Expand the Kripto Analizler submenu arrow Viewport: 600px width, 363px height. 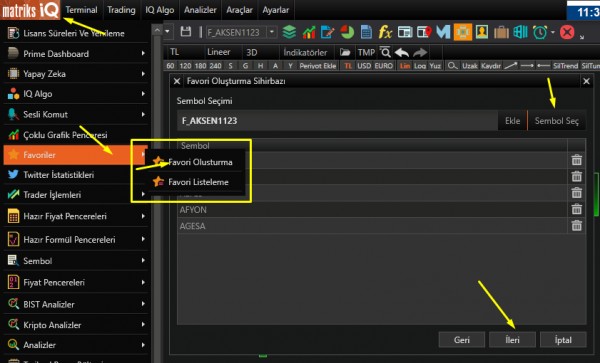(143, 325)
